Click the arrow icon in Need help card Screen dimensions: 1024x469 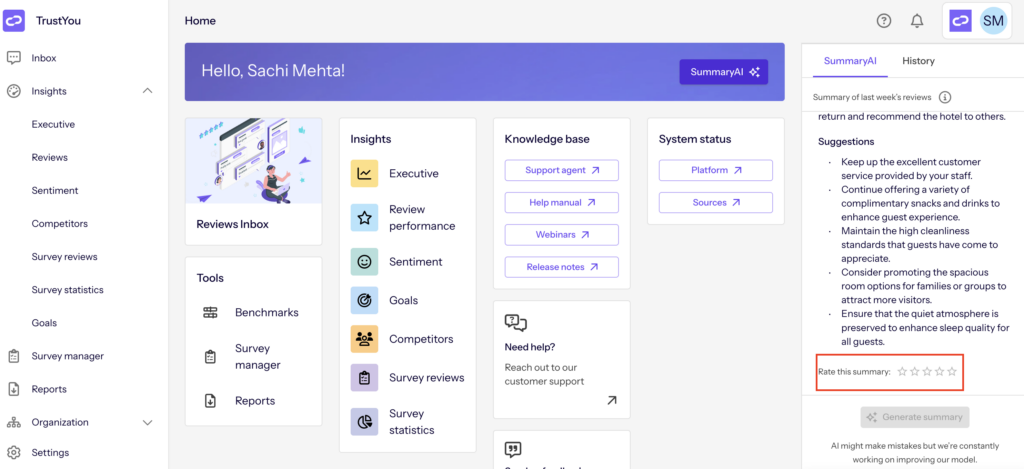coord(611,400)
